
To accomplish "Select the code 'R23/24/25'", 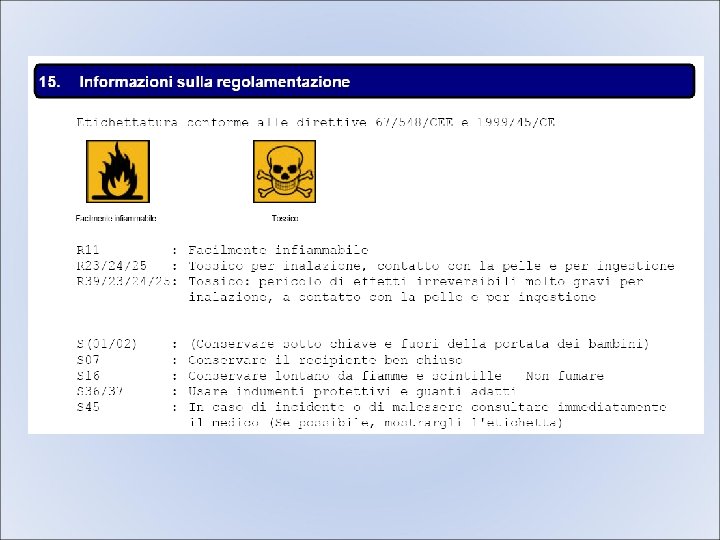I will (112, 265).
